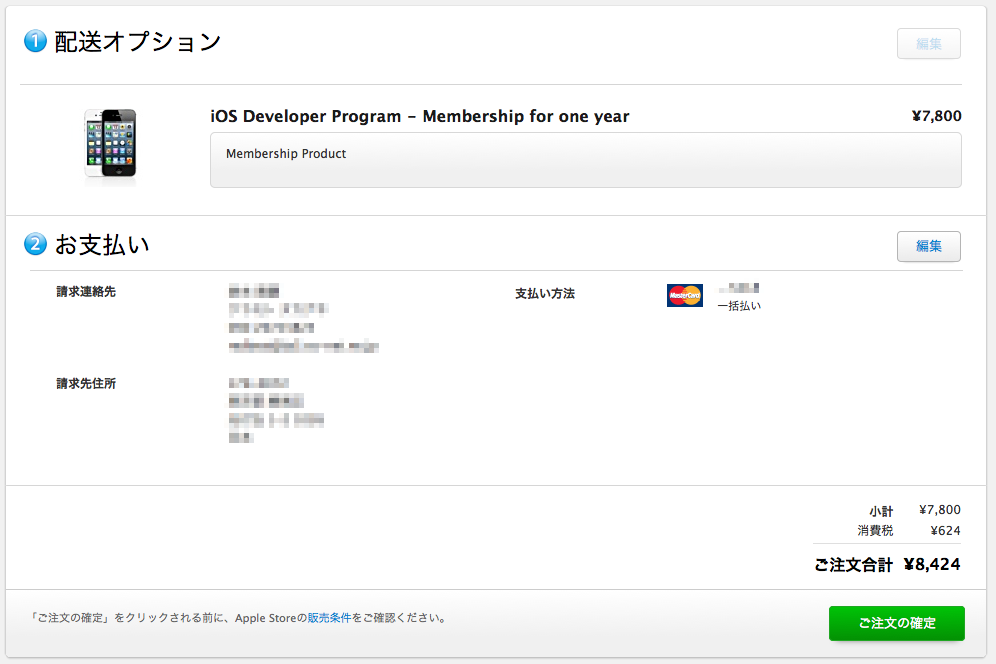Click the step 2 circle icon
The width and height of the screenshot is (996, 664).
pos(35,244)
